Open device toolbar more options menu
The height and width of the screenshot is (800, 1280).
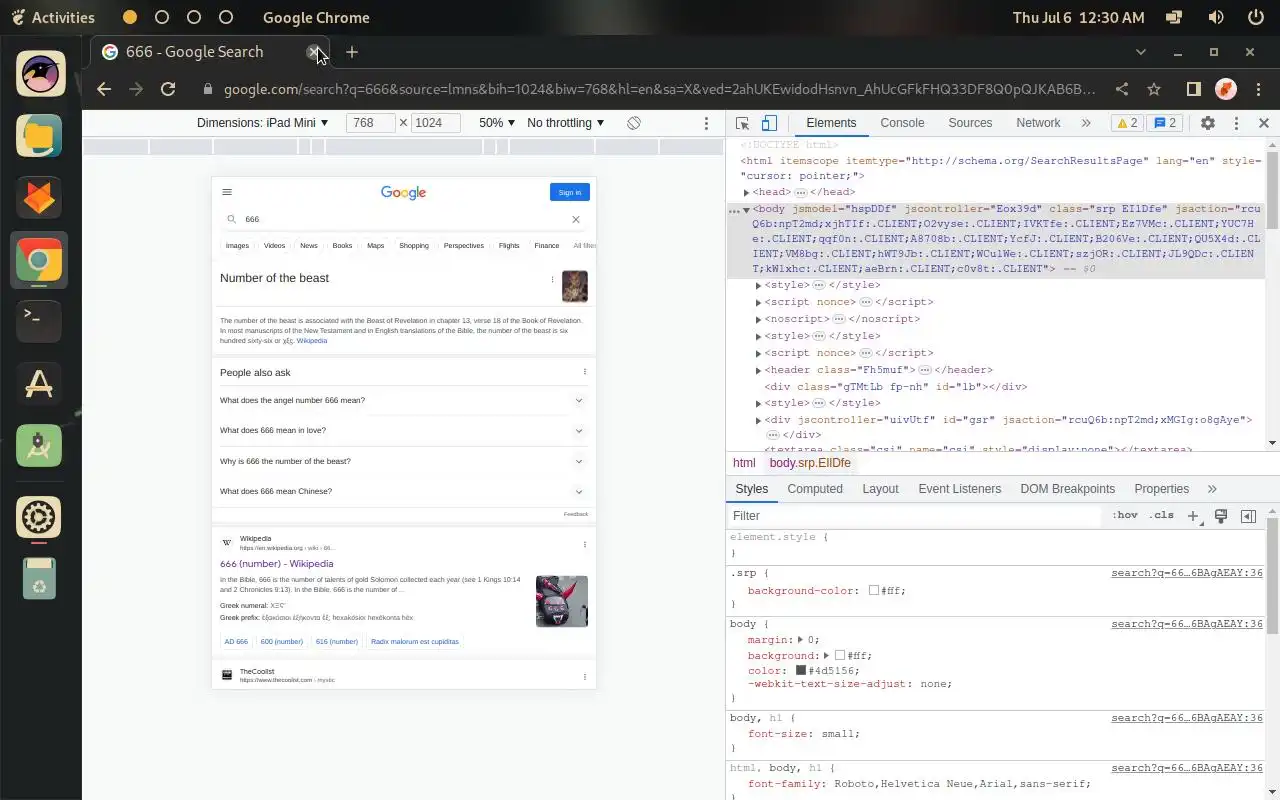coord(706,123)
